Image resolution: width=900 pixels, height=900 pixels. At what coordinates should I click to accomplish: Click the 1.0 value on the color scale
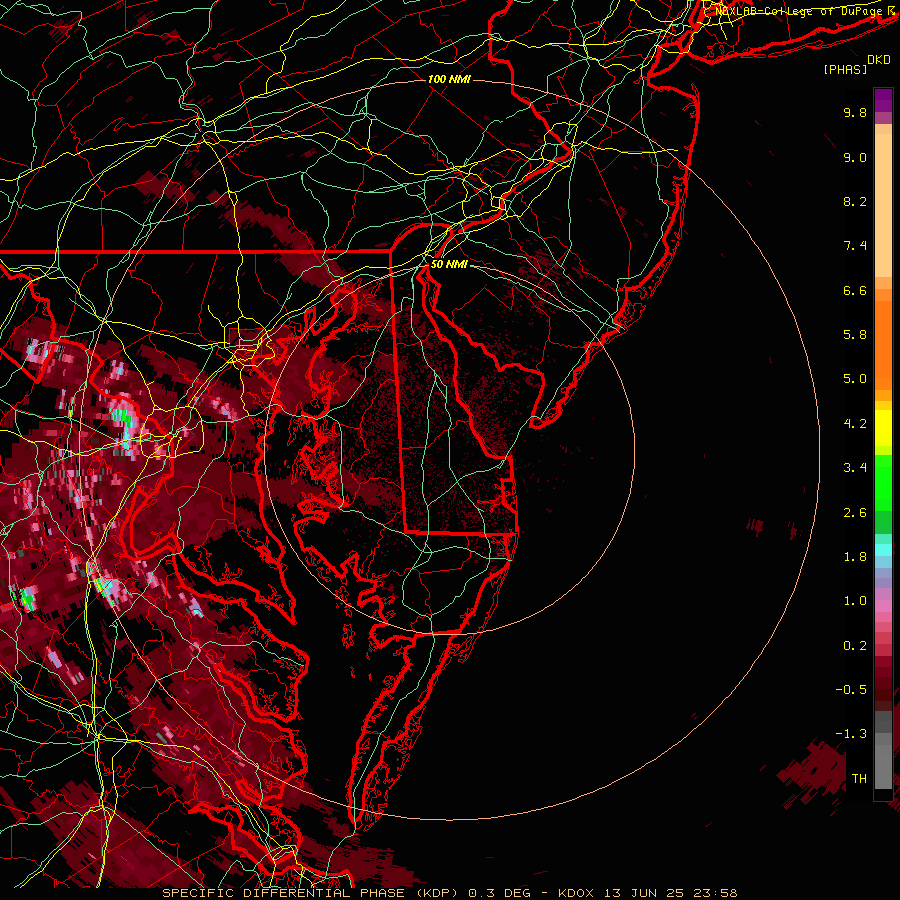pos(855,601)
